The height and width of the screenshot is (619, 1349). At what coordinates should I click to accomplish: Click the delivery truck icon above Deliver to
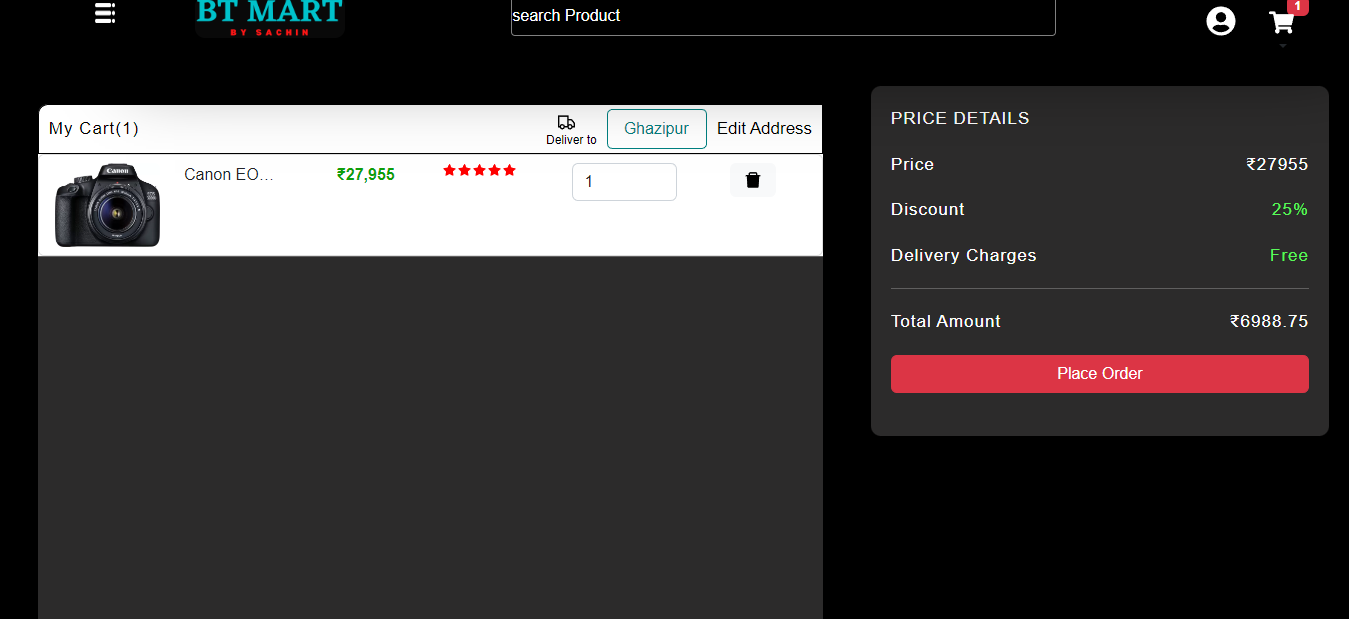[566, 122]
